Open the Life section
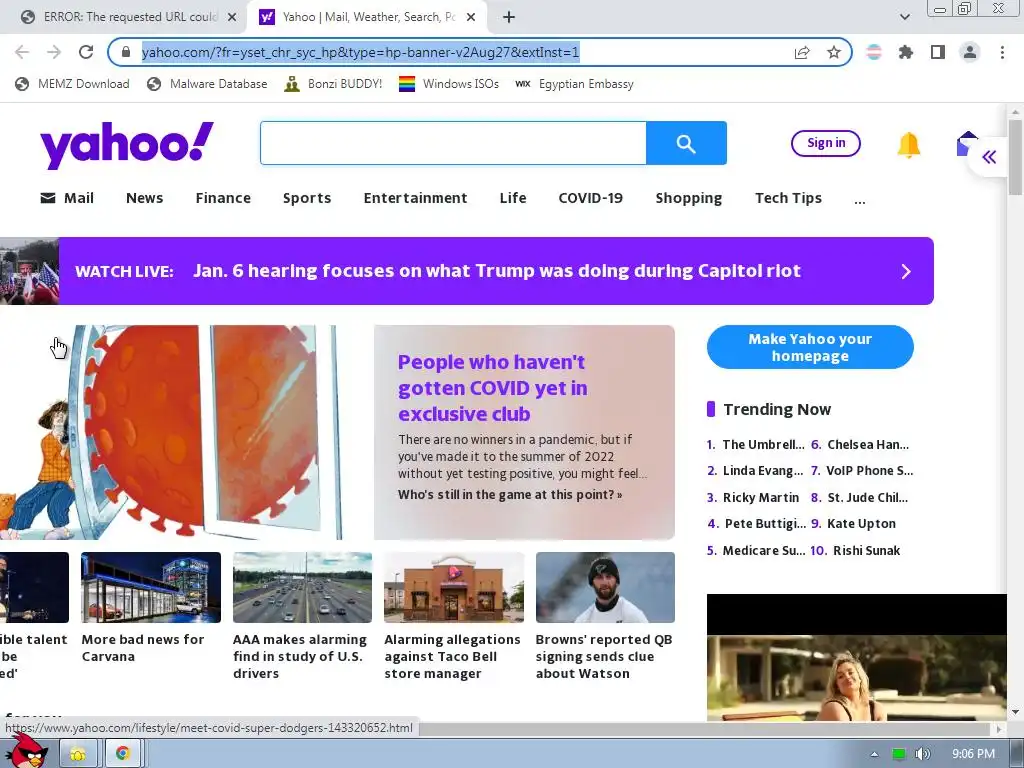The image size is (1024, 768). (x=513, y=198)
